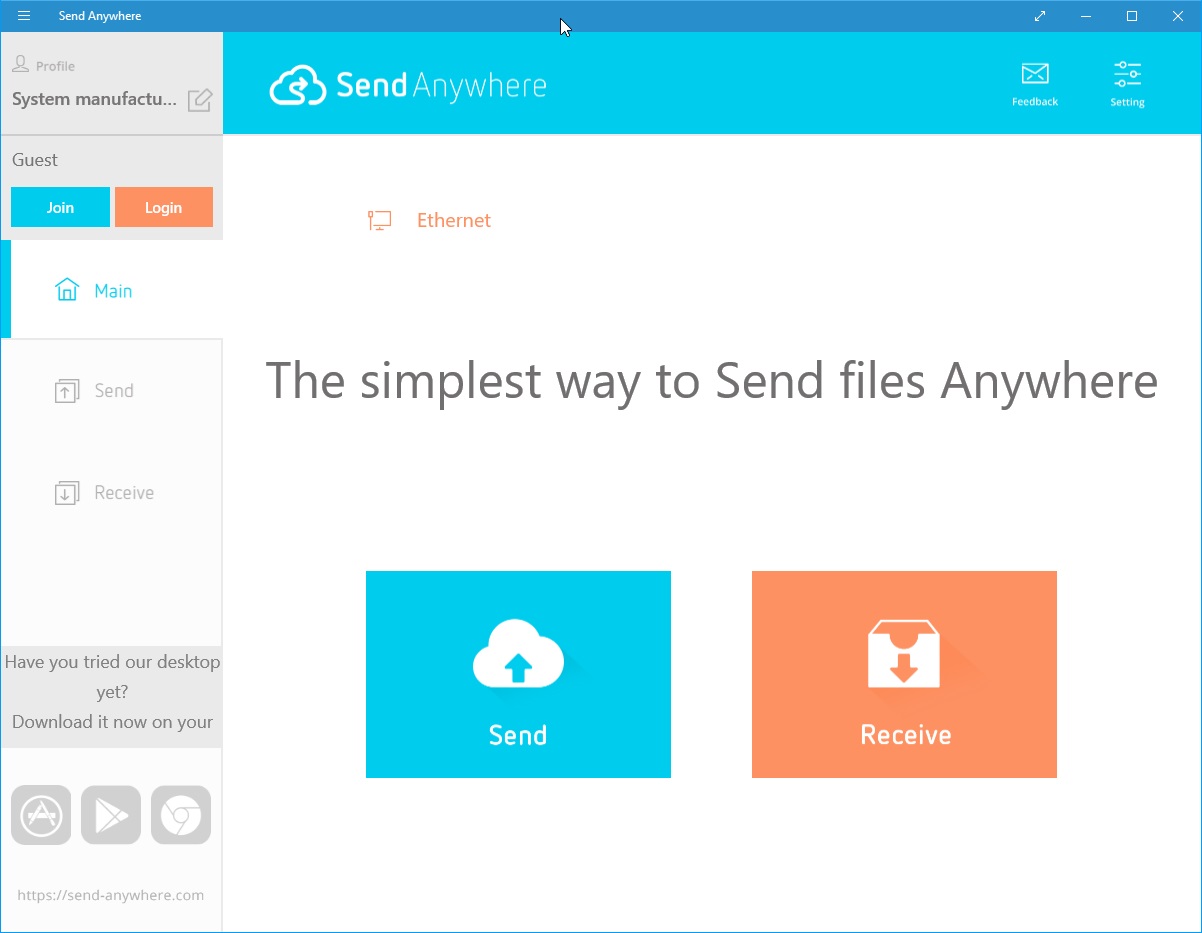Open Receive with the large orange button
1202x933 pixels.
tap(904, 674)
